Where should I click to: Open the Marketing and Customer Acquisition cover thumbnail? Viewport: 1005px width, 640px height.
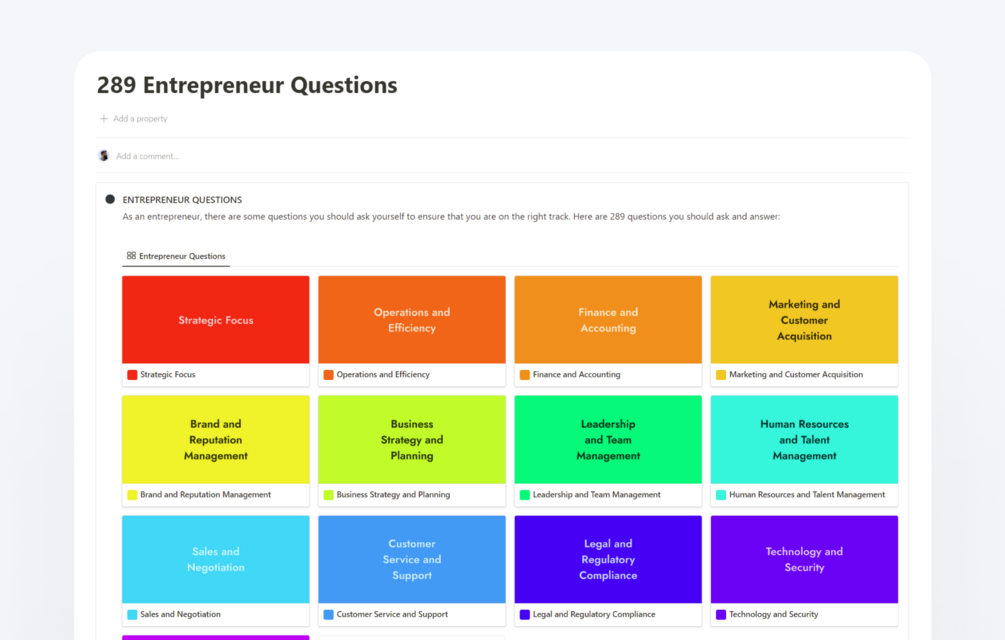pos(804,320)
